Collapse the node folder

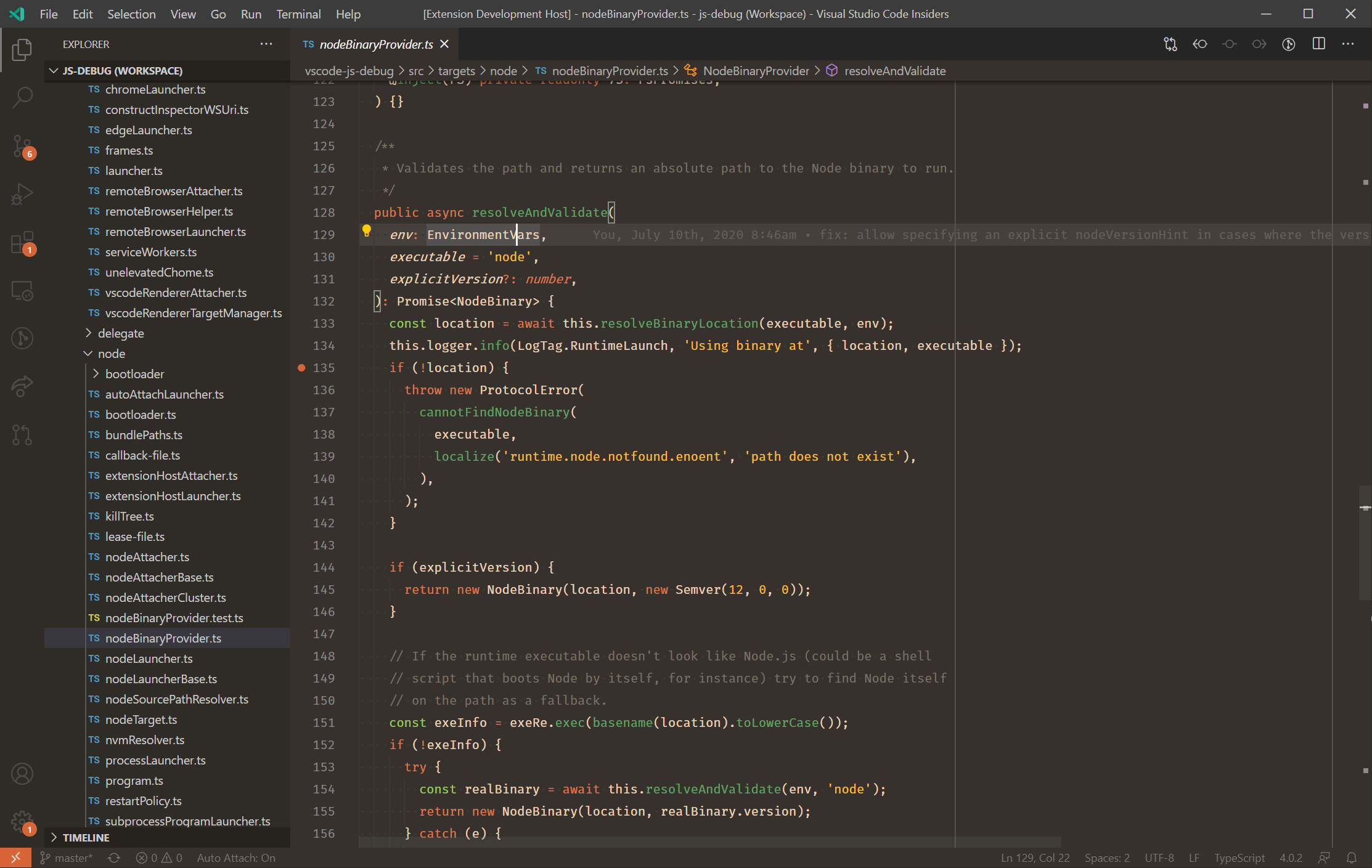(x=111, y=354)
